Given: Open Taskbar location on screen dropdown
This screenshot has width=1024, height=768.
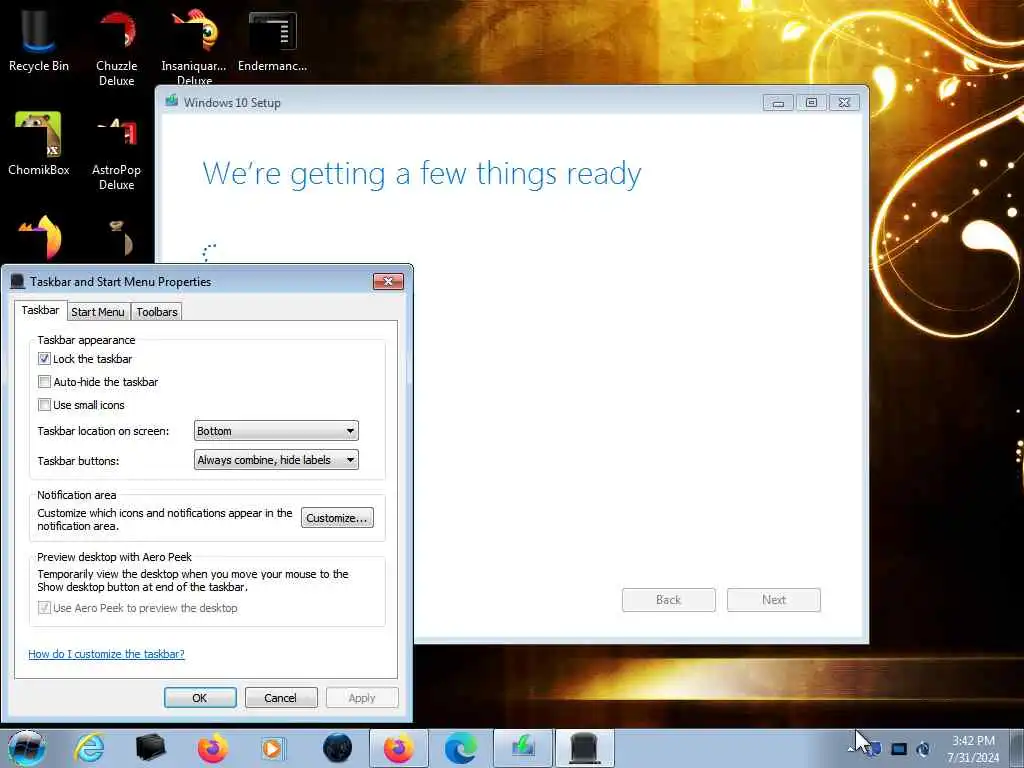Looking at the screenshot, I should (x=276, y=431).
